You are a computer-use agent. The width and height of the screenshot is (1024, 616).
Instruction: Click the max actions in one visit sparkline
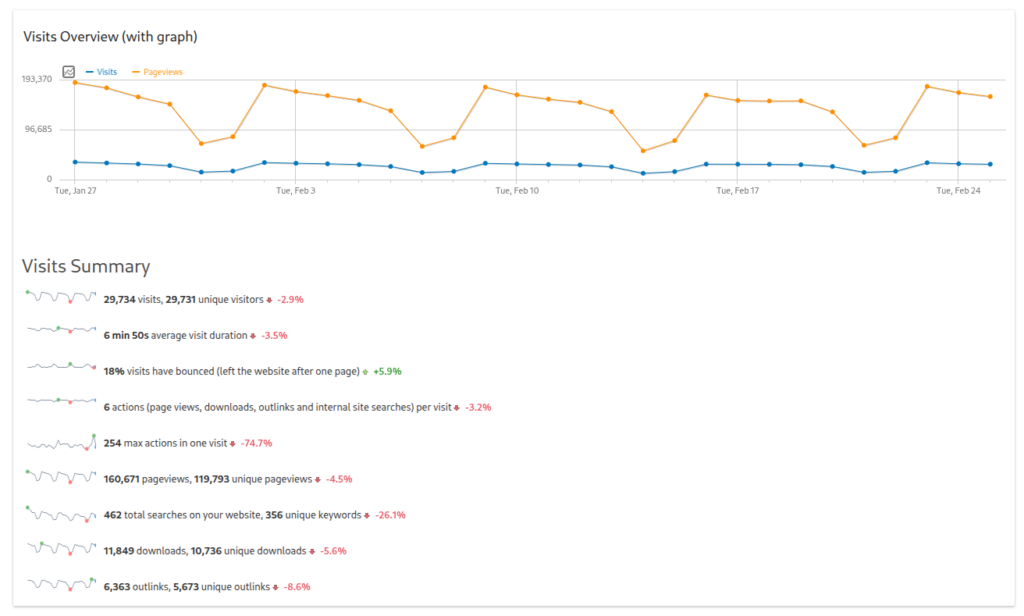[60, 442]
